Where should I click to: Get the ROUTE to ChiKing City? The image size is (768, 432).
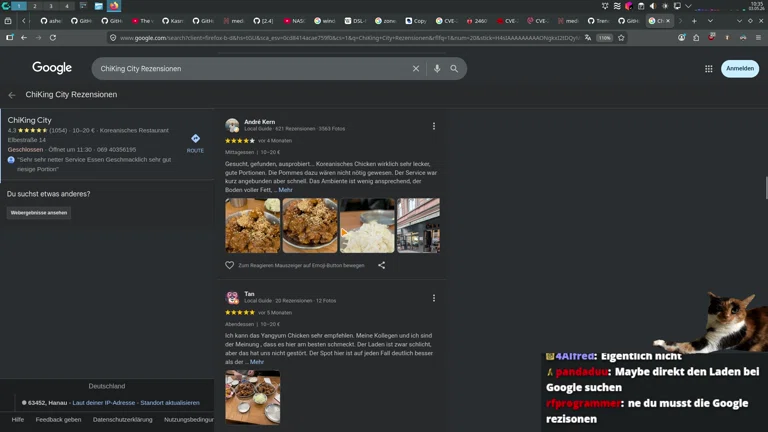click(195, 144)
